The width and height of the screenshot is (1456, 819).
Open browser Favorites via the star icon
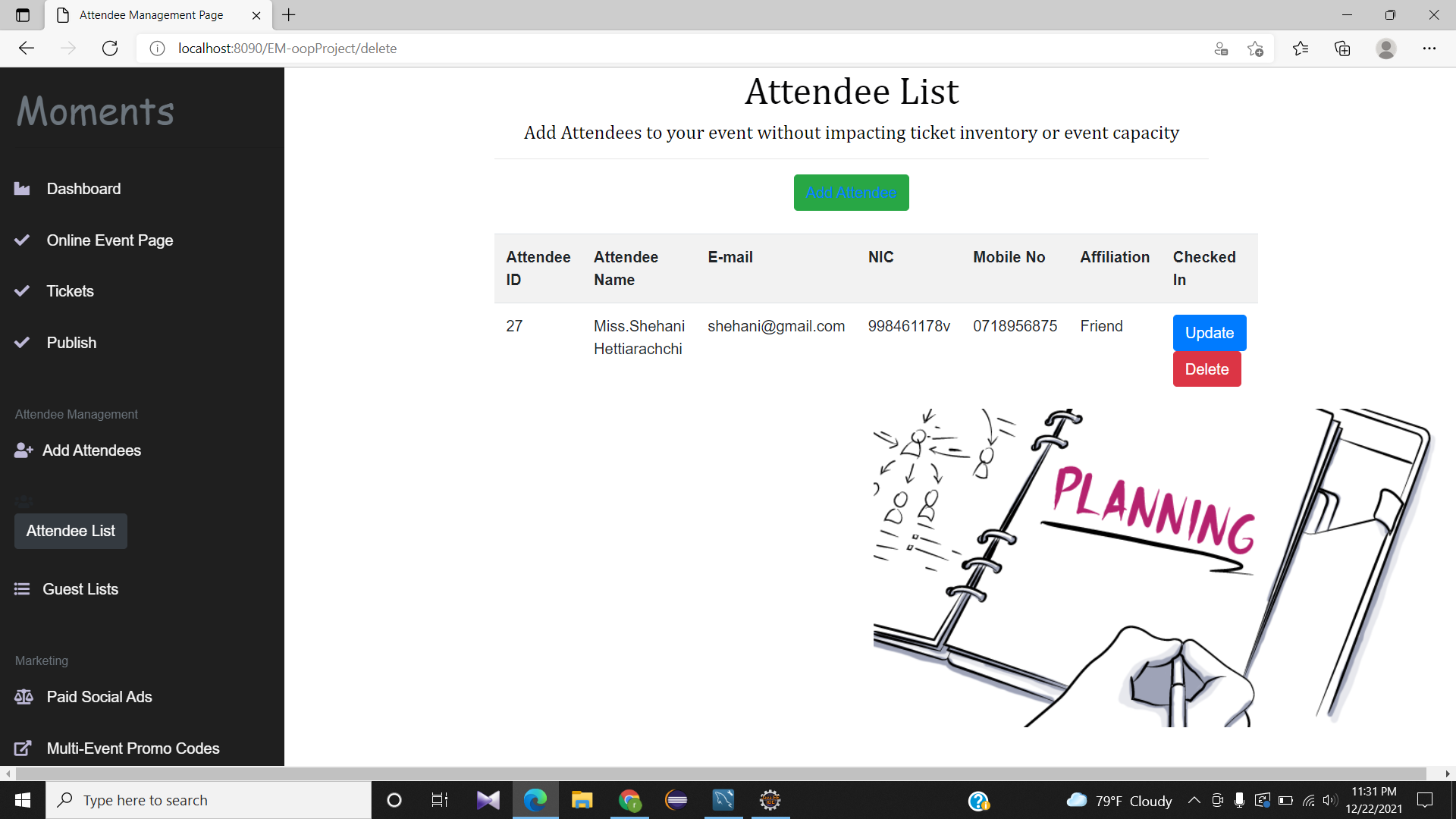click(x=1300, y=48)
